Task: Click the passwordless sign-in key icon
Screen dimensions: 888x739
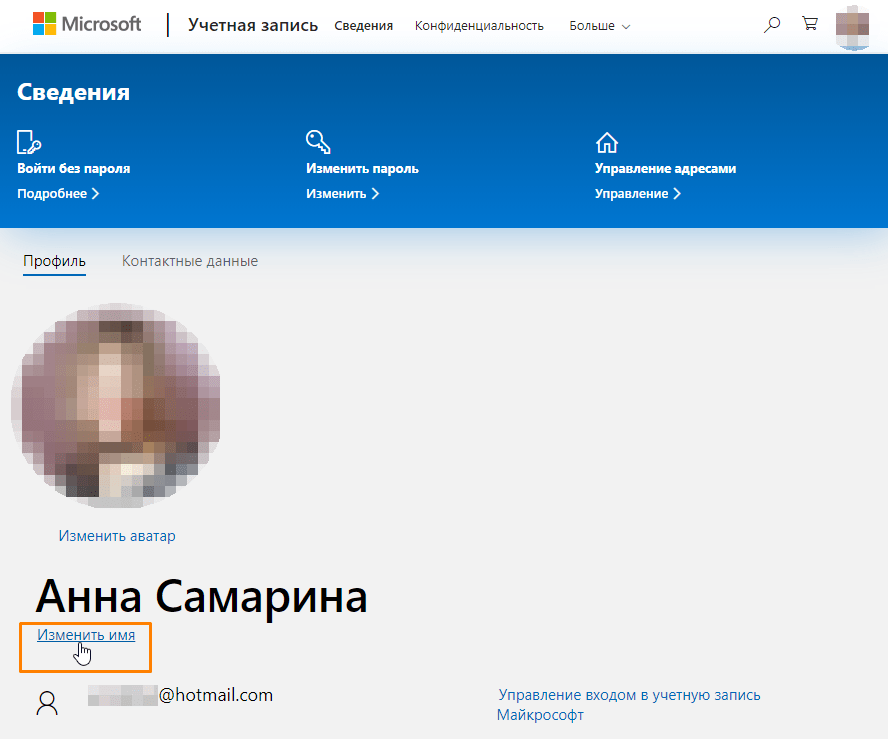Action: pyautogui.click(x=27, y=141)
